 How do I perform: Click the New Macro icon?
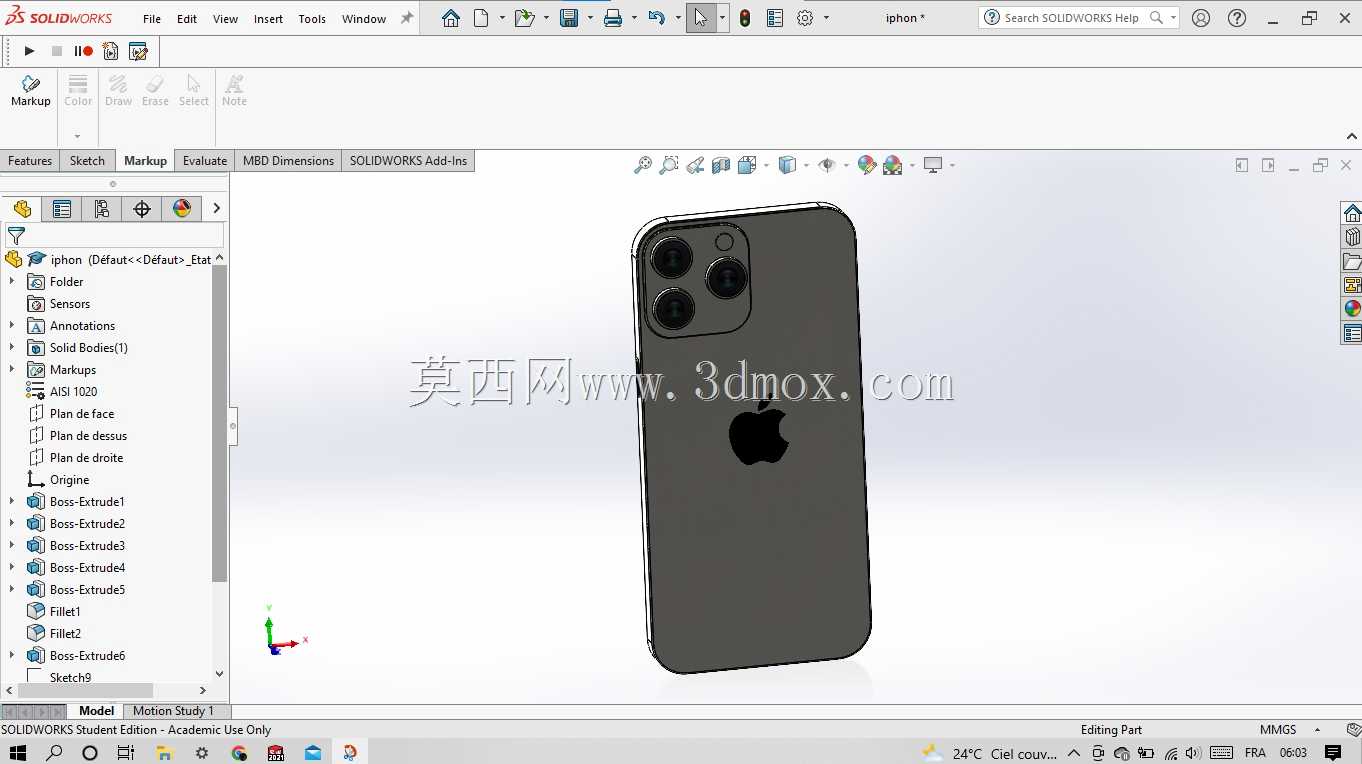111,51
